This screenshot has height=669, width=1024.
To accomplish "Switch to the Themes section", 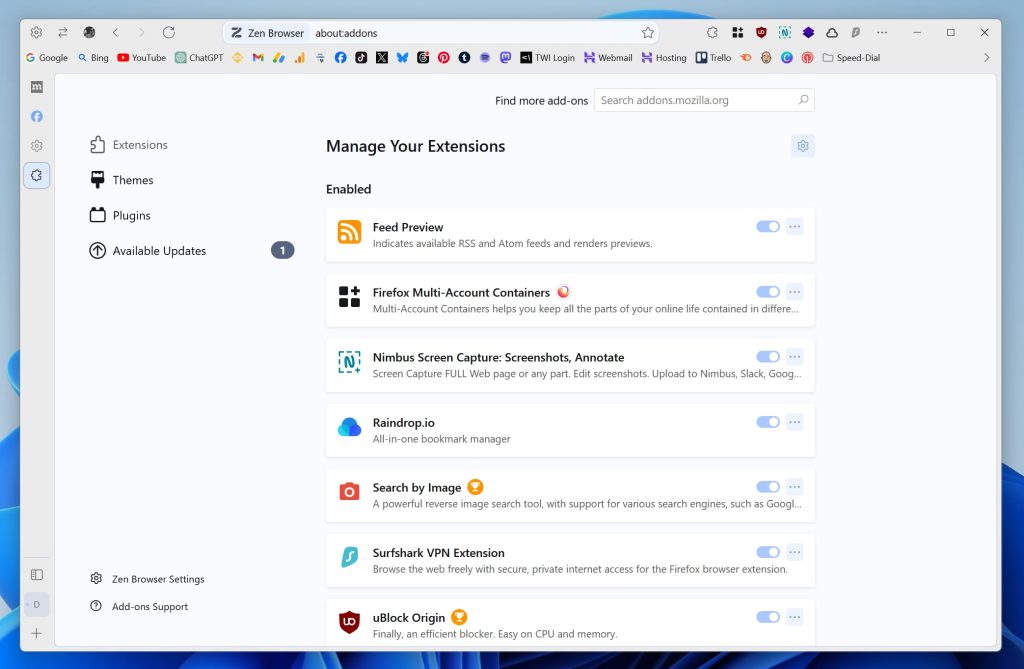I will 131,180.
